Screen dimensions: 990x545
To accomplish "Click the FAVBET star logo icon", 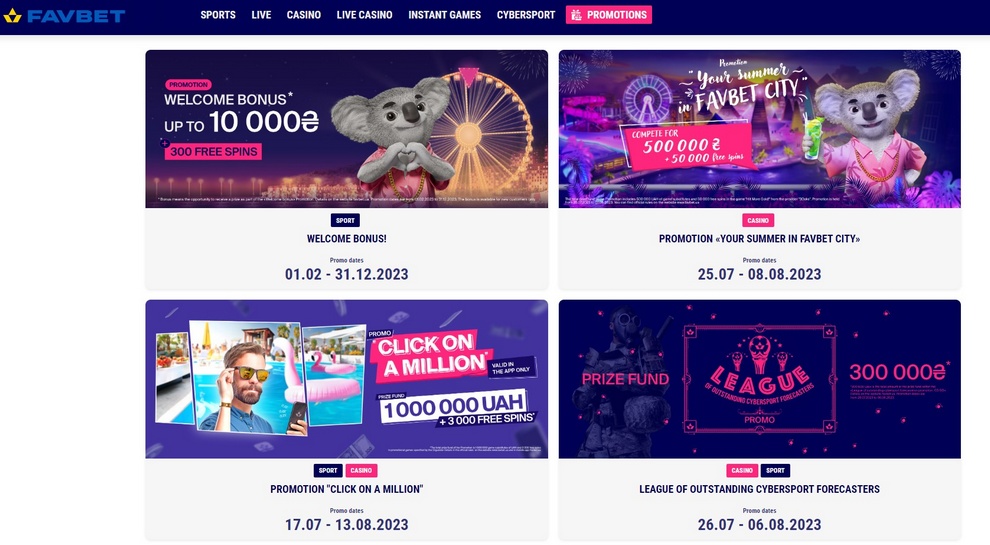I will tap(13, 15).
